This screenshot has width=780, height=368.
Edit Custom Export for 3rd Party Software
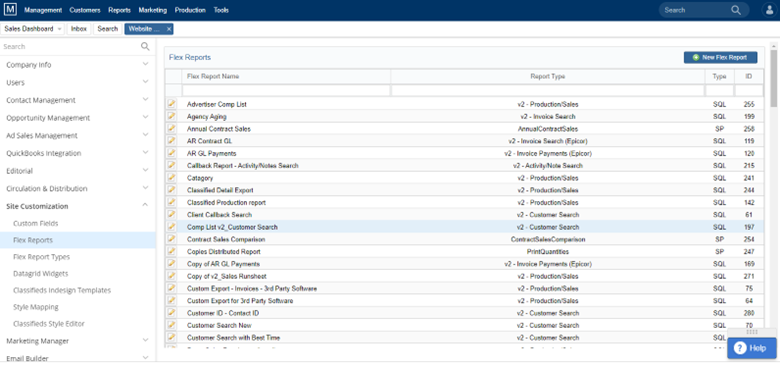(172, 300)
